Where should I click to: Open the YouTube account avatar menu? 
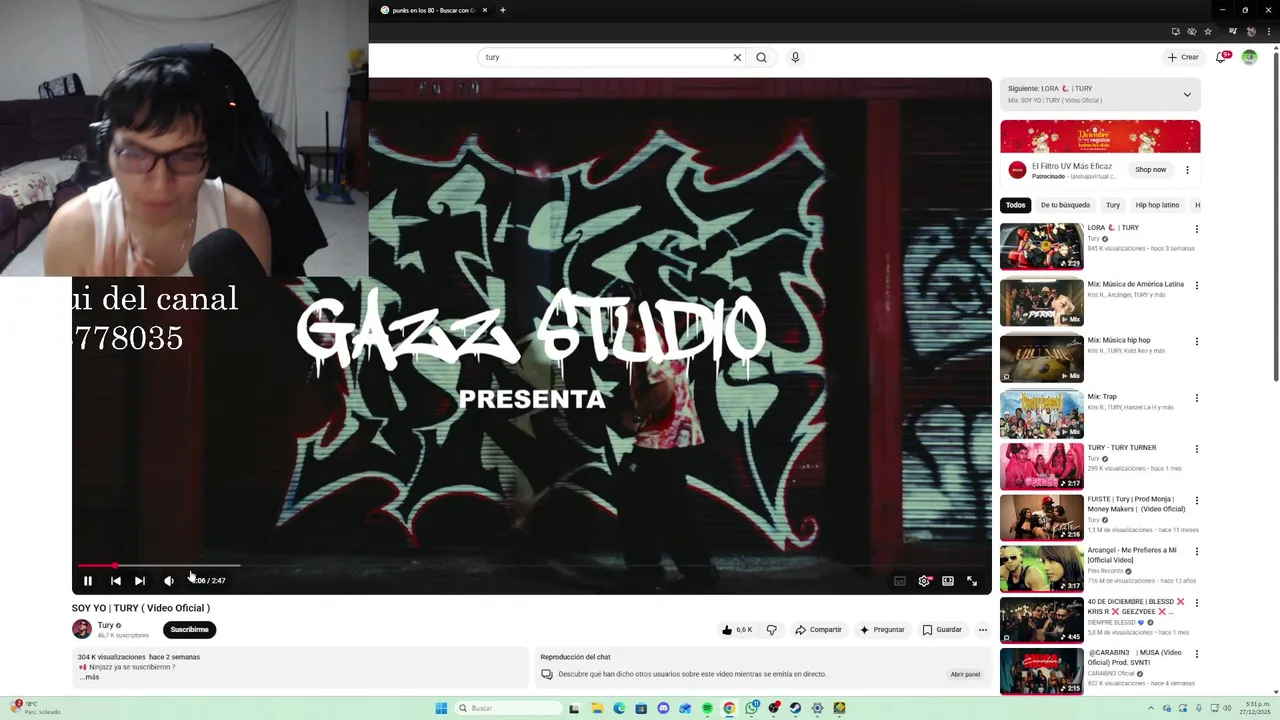click(x=1249, y=57)
